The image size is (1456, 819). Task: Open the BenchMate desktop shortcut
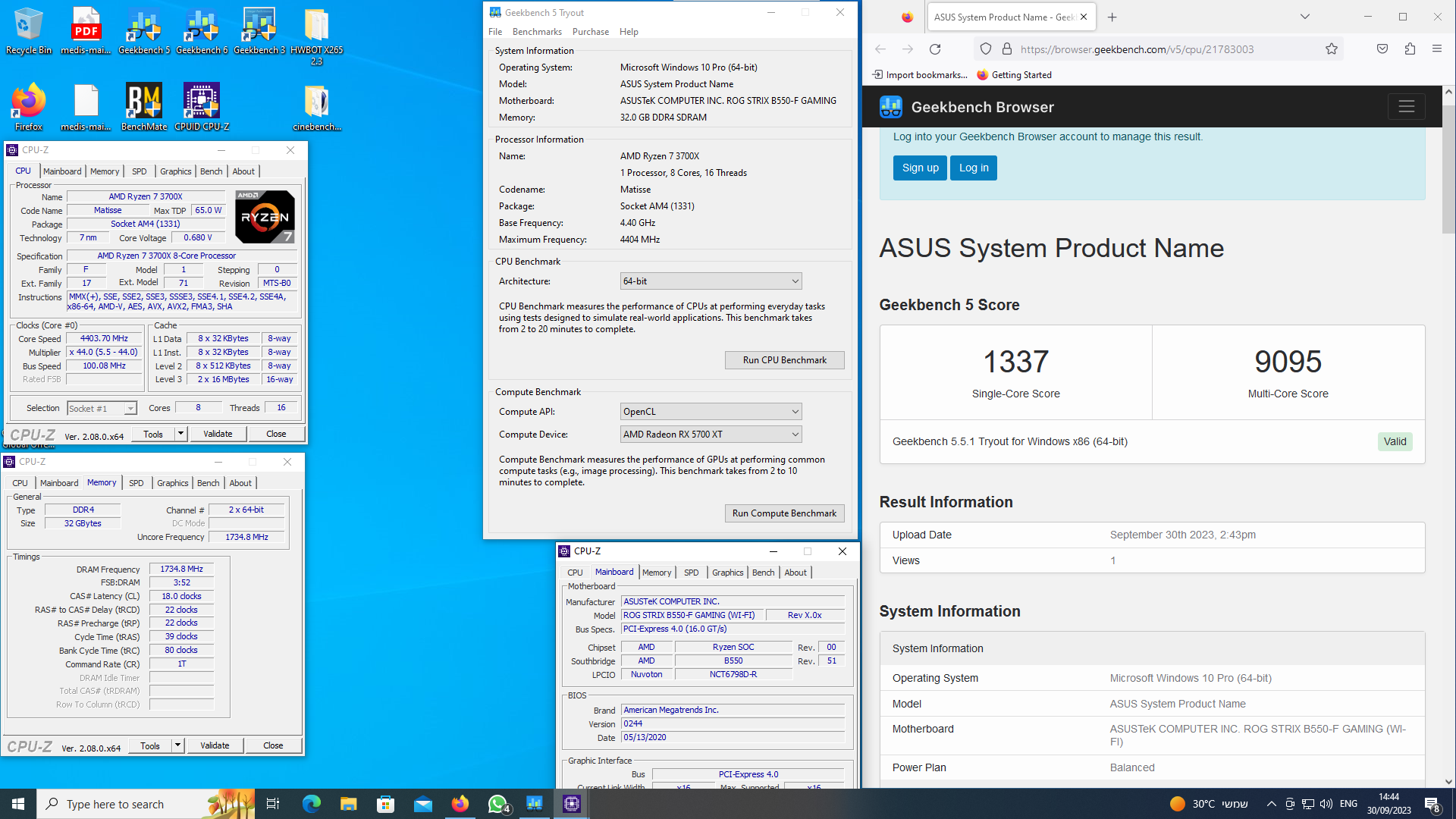144,107
